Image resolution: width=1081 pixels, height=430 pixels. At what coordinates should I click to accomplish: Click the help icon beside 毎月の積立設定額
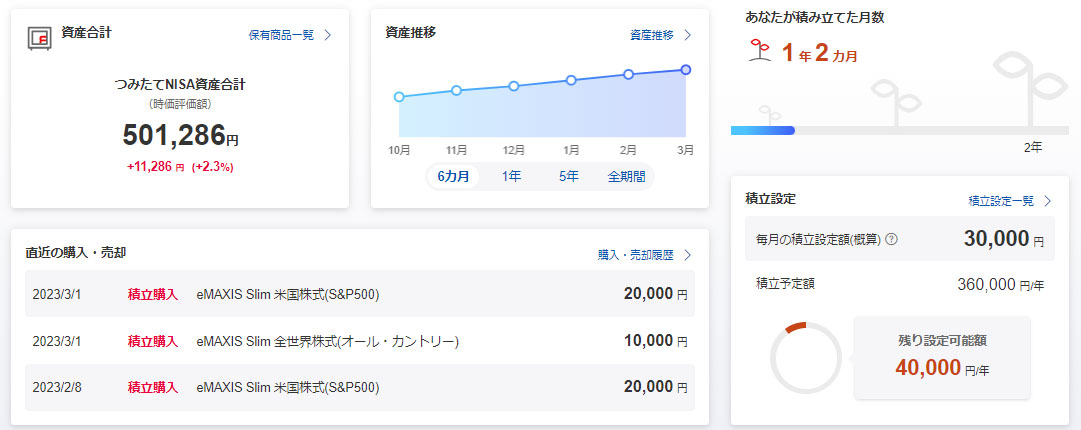891,240
